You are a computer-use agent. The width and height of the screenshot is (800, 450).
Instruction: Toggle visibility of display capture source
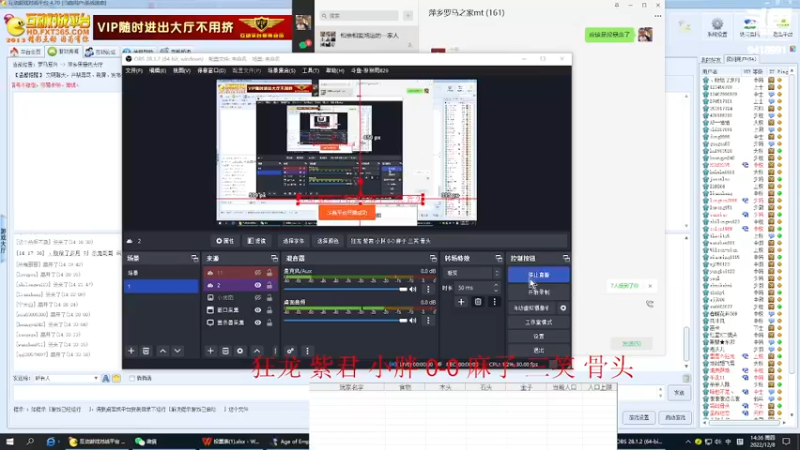coord(258,322)
